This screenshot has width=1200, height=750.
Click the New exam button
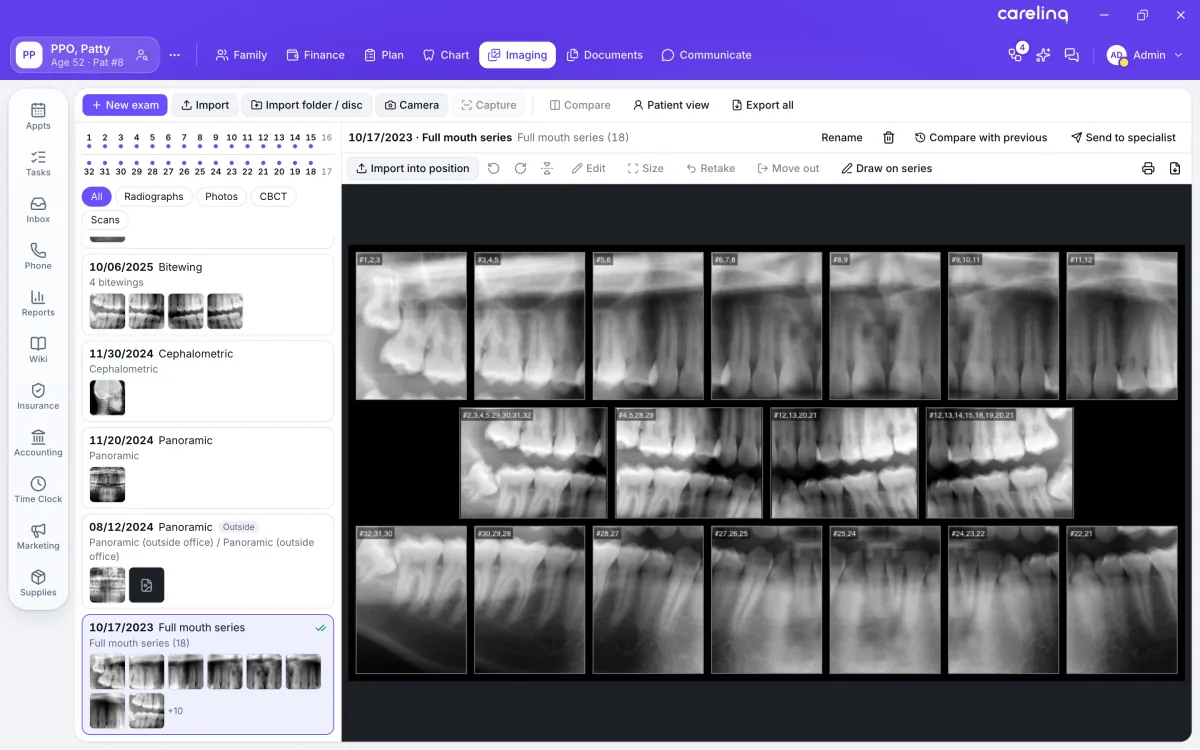(125, 105)
